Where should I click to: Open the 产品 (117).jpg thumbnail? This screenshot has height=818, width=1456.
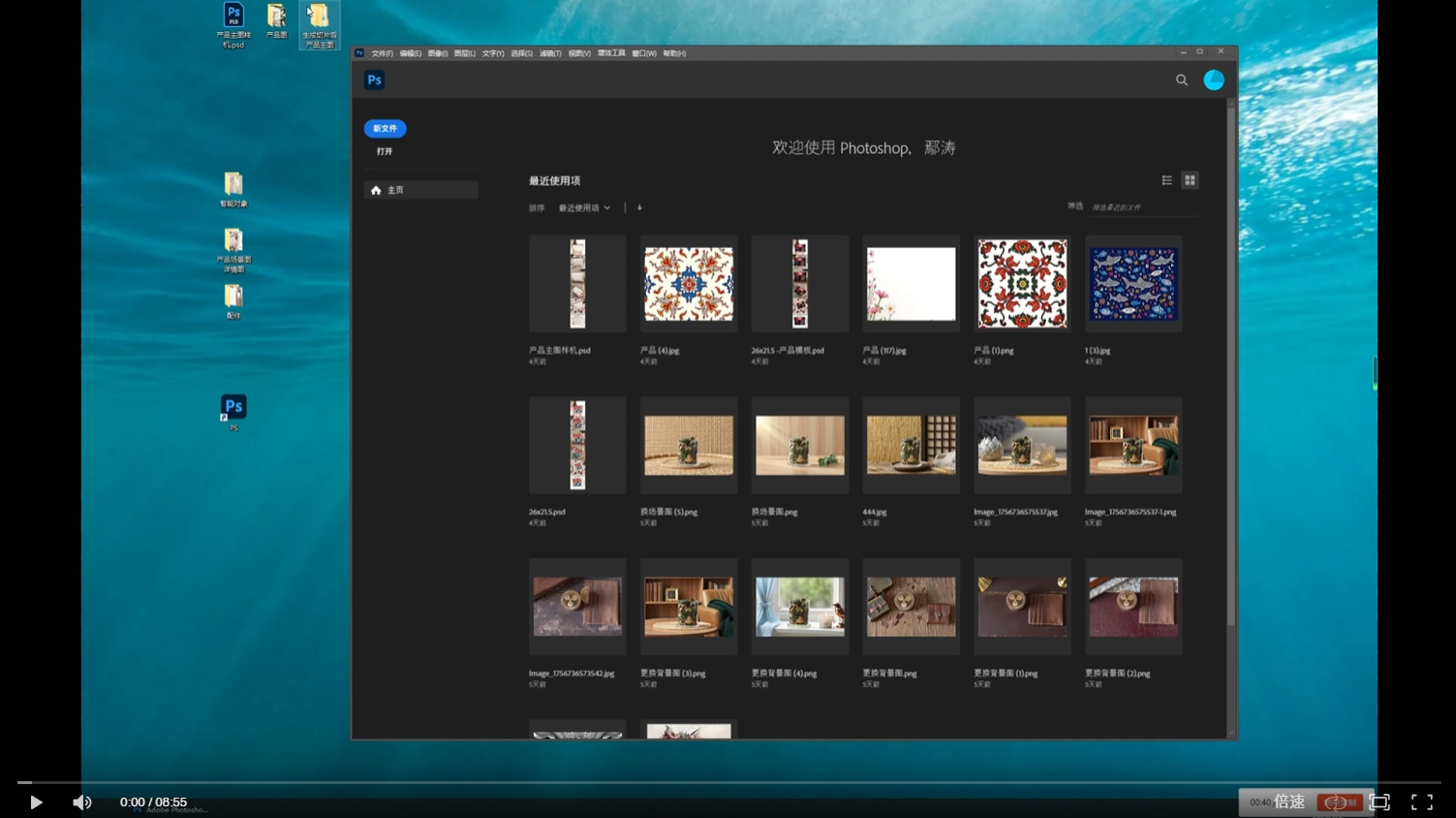pyautogui.click(x=911, y=284)
